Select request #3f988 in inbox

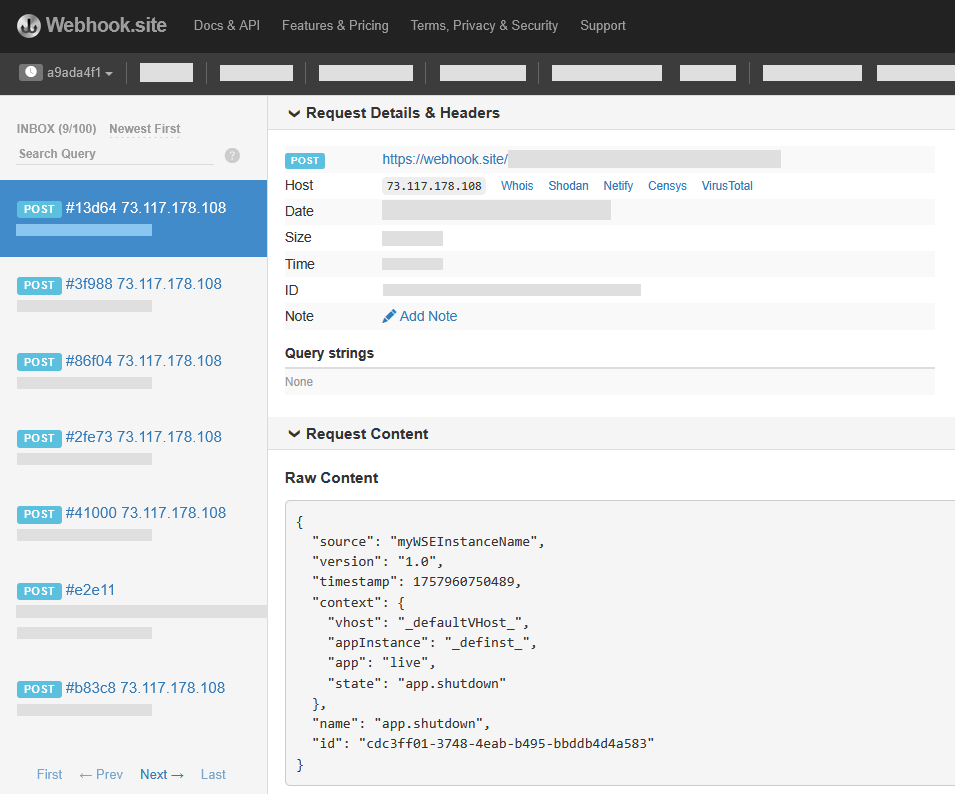[x=133, y=294]
